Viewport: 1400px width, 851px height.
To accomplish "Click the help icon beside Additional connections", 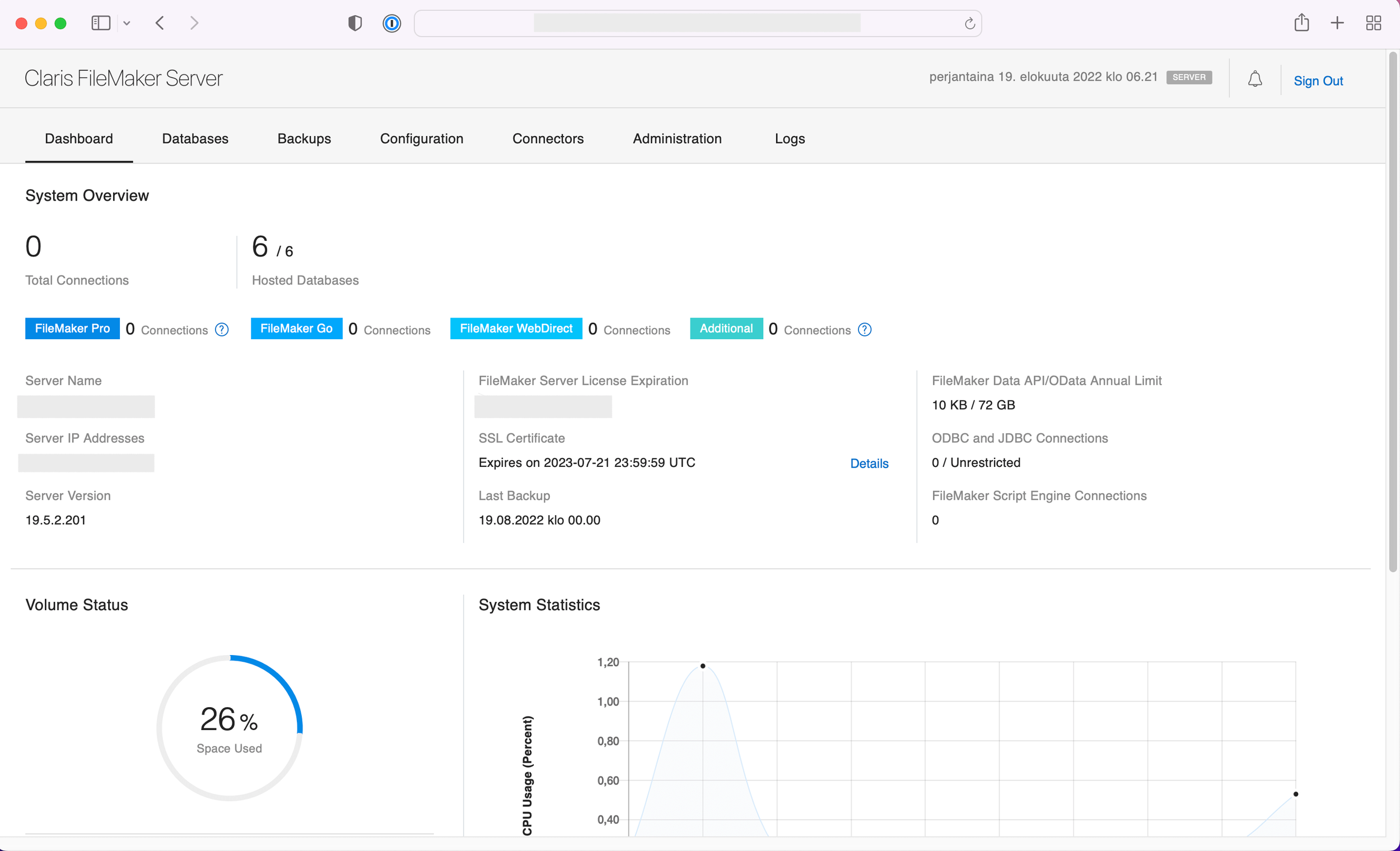I will click(864, 330).
